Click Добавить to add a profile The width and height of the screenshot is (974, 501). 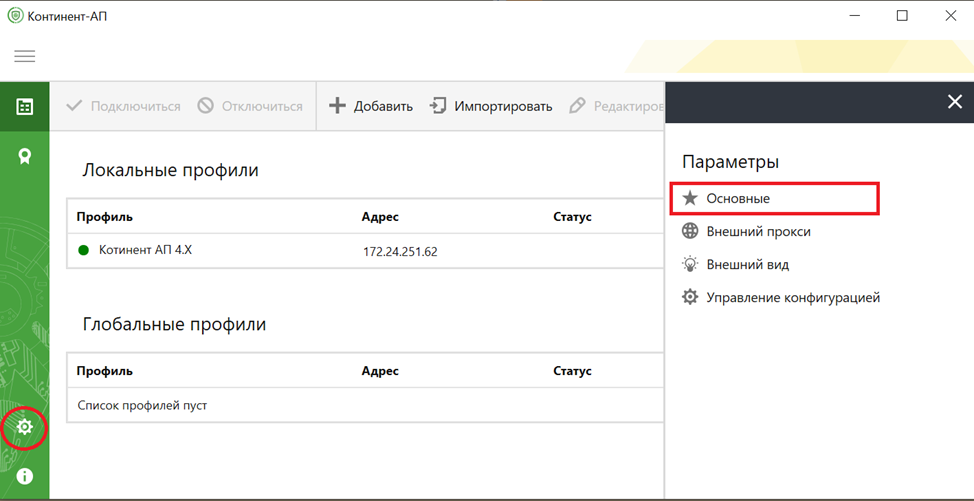(371, 106)
